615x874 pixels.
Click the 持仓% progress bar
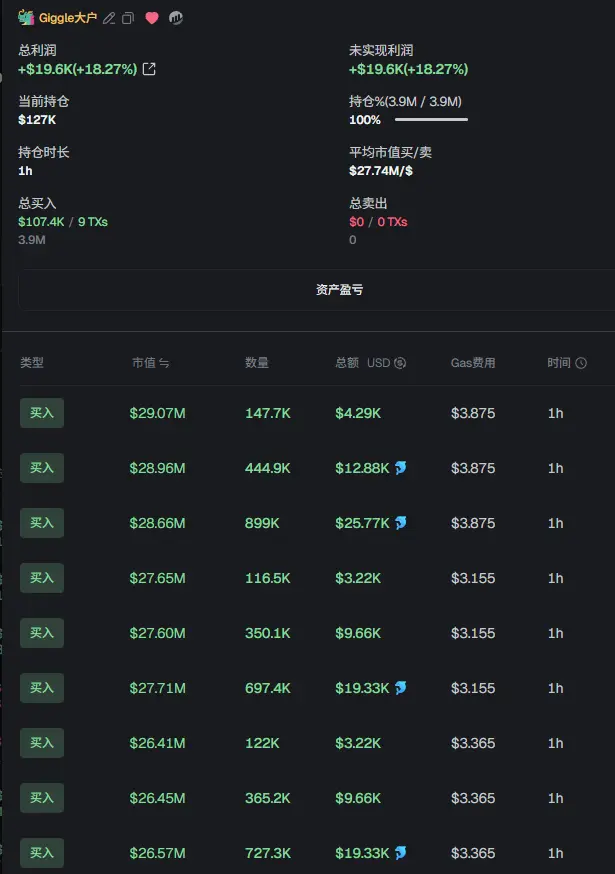pos(431,120)
